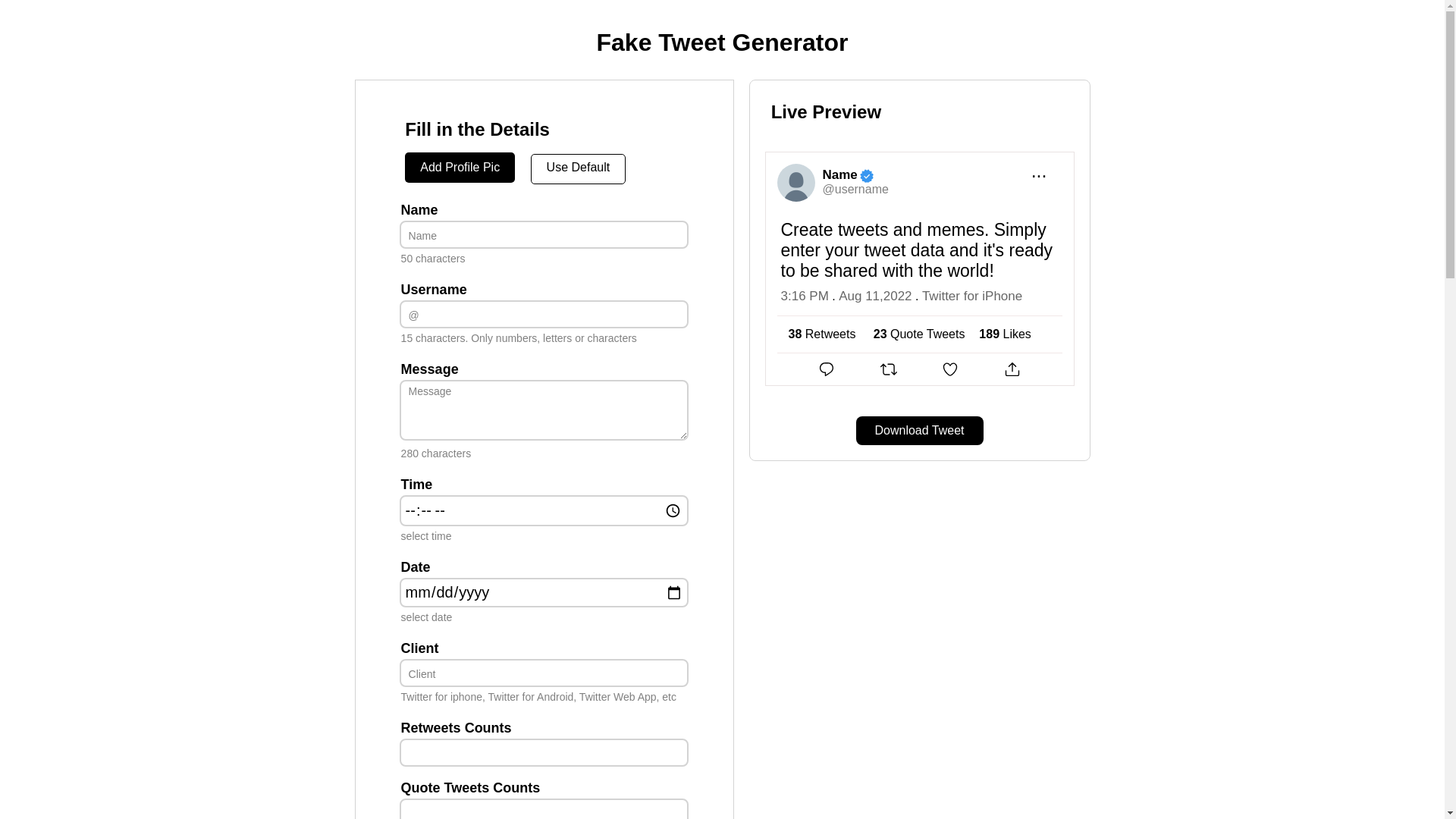The image size is (1456, 819).
Task: Focus the Quote Tweets Counts field
Action: coord(544,809)
